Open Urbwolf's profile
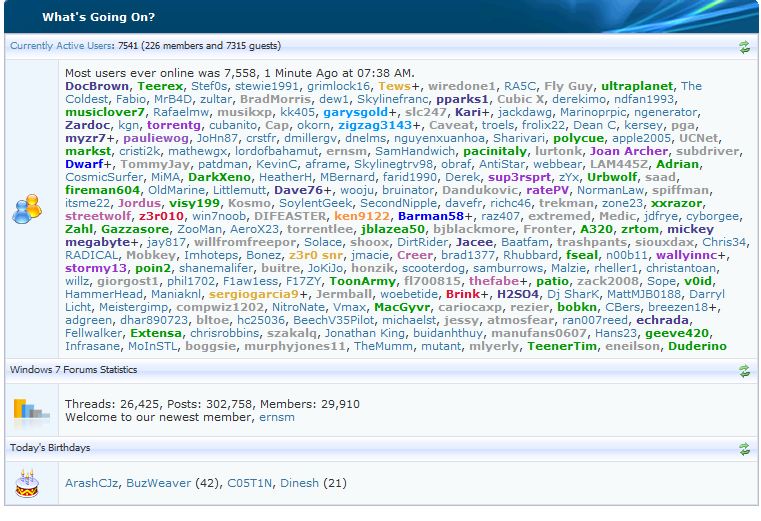This screenshot has height=521, width=761. click(612, 177)
